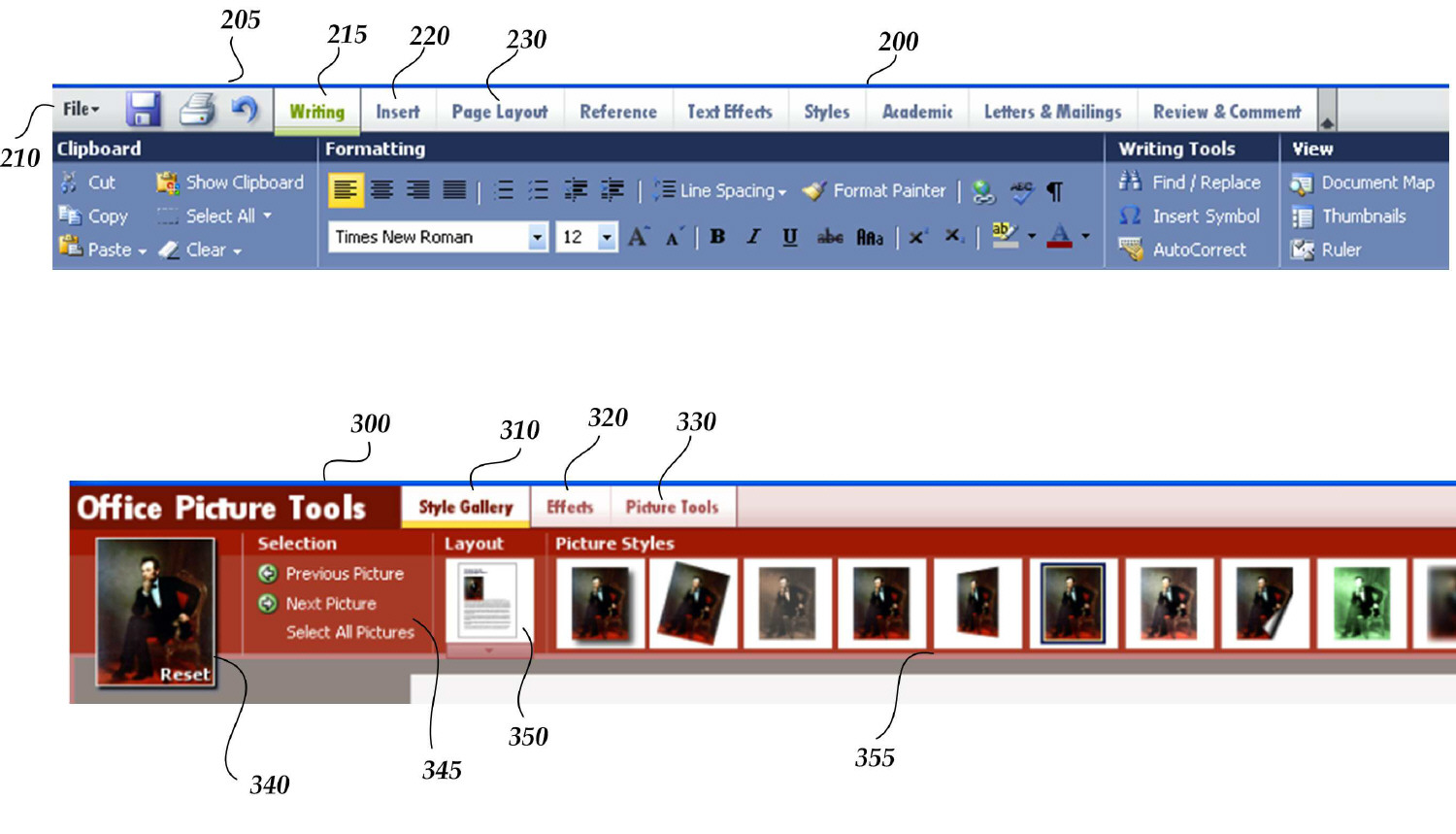
Task: Expand the font size 12 dropdown
Action: pos(607,237)
